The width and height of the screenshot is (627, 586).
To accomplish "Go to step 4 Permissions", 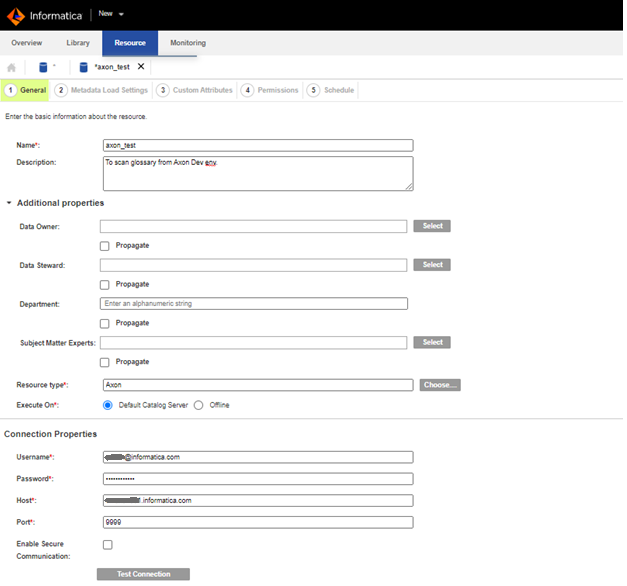I will click(270, 90).
